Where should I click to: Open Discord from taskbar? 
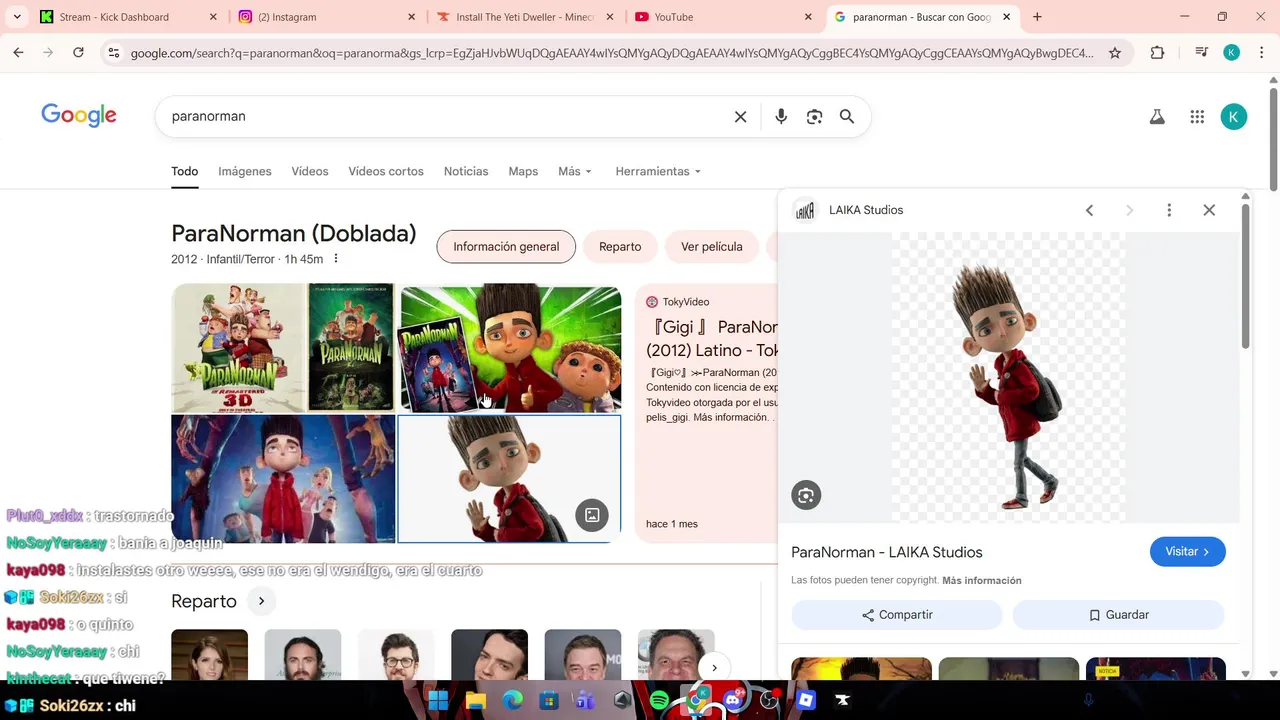pos(733,700)
